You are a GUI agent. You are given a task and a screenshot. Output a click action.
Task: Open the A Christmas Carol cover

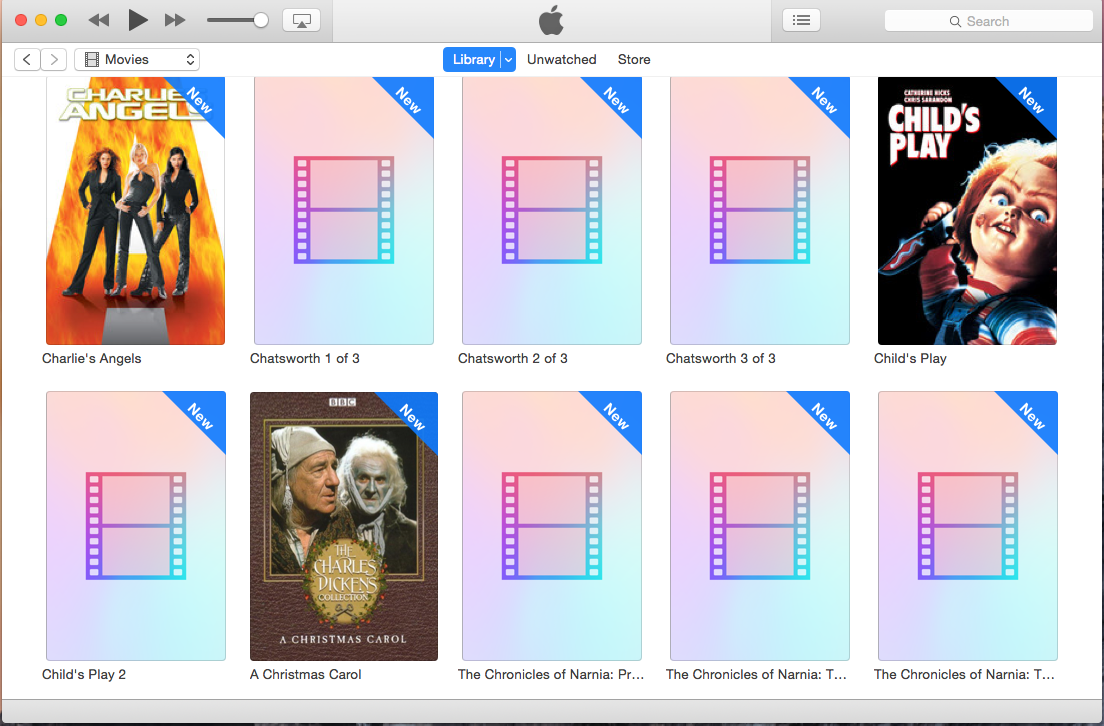[344, 525]
